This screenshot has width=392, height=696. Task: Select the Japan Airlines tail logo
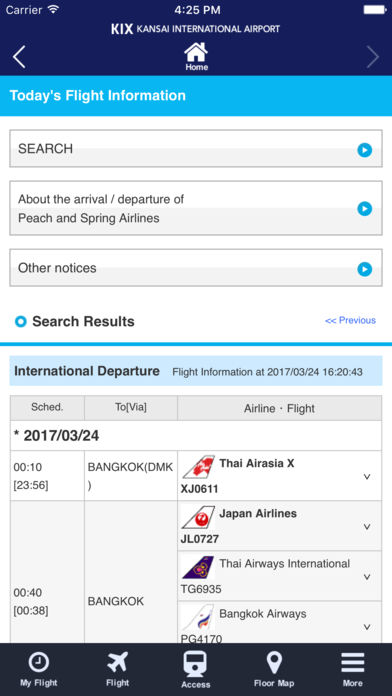[x=198, y=517]
